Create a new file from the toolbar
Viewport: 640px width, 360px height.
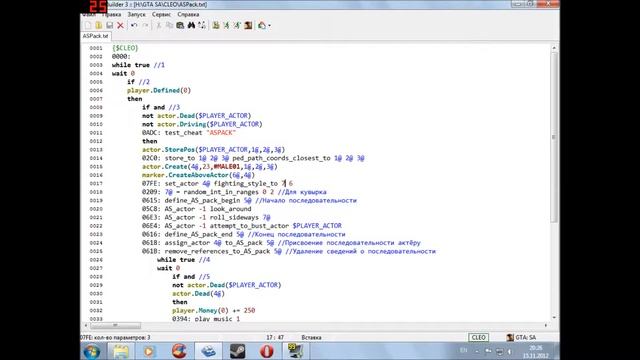(x=88, y=25)
